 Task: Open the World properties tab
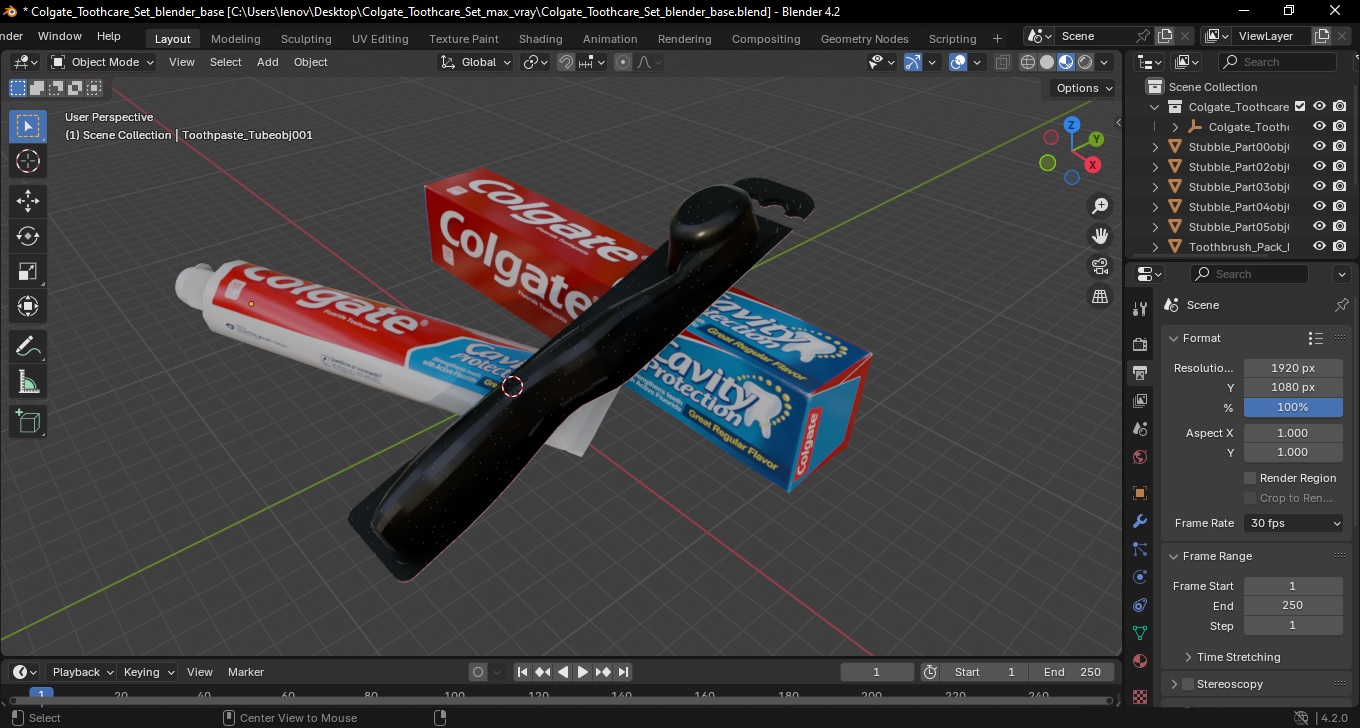click(x=1140, y=457)
